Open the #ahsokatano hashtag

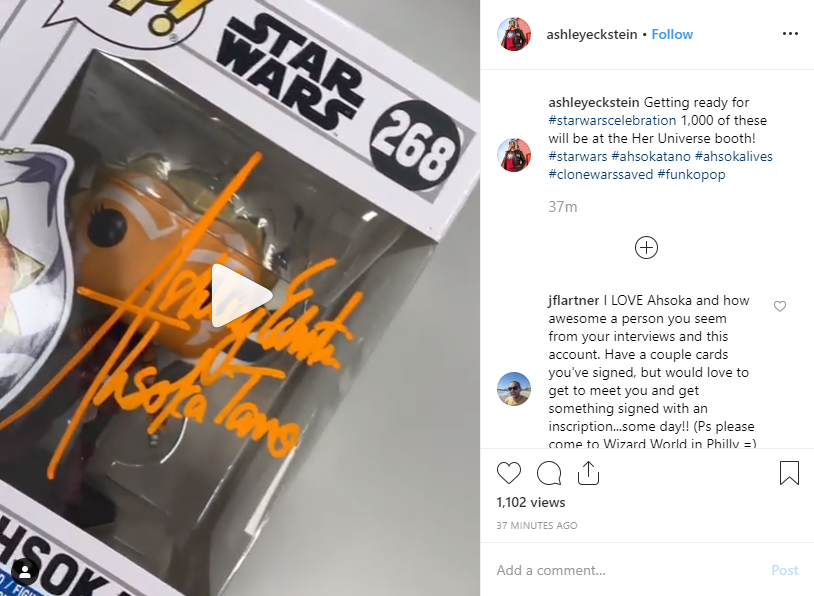tap(651, 156)
